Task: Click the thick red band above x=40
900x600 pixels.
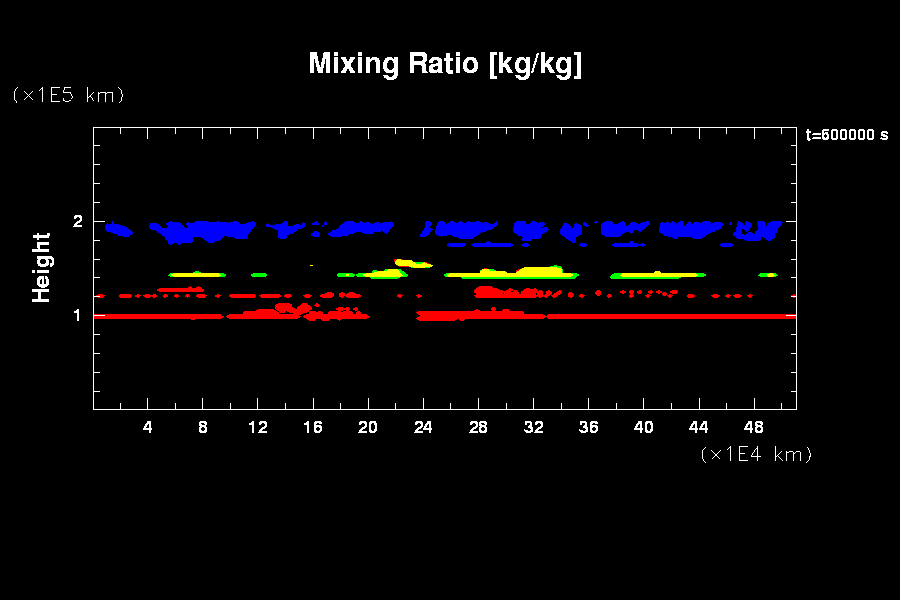Action: (x=645, y=316)
